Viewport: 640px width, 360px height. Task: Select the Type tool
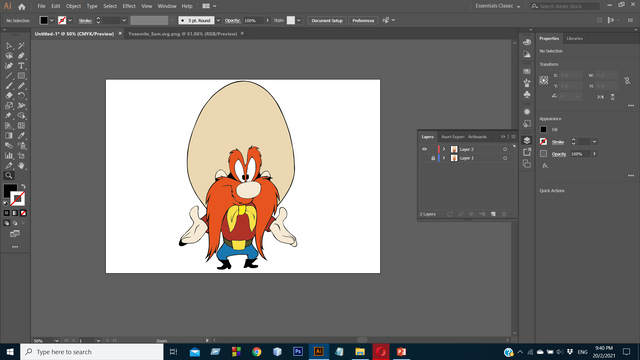(21, 66)
